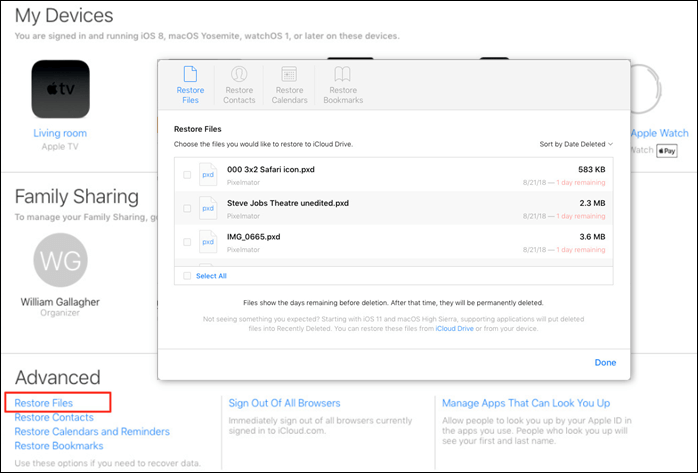Click the Restore Files page icon

tap(190, 74)
